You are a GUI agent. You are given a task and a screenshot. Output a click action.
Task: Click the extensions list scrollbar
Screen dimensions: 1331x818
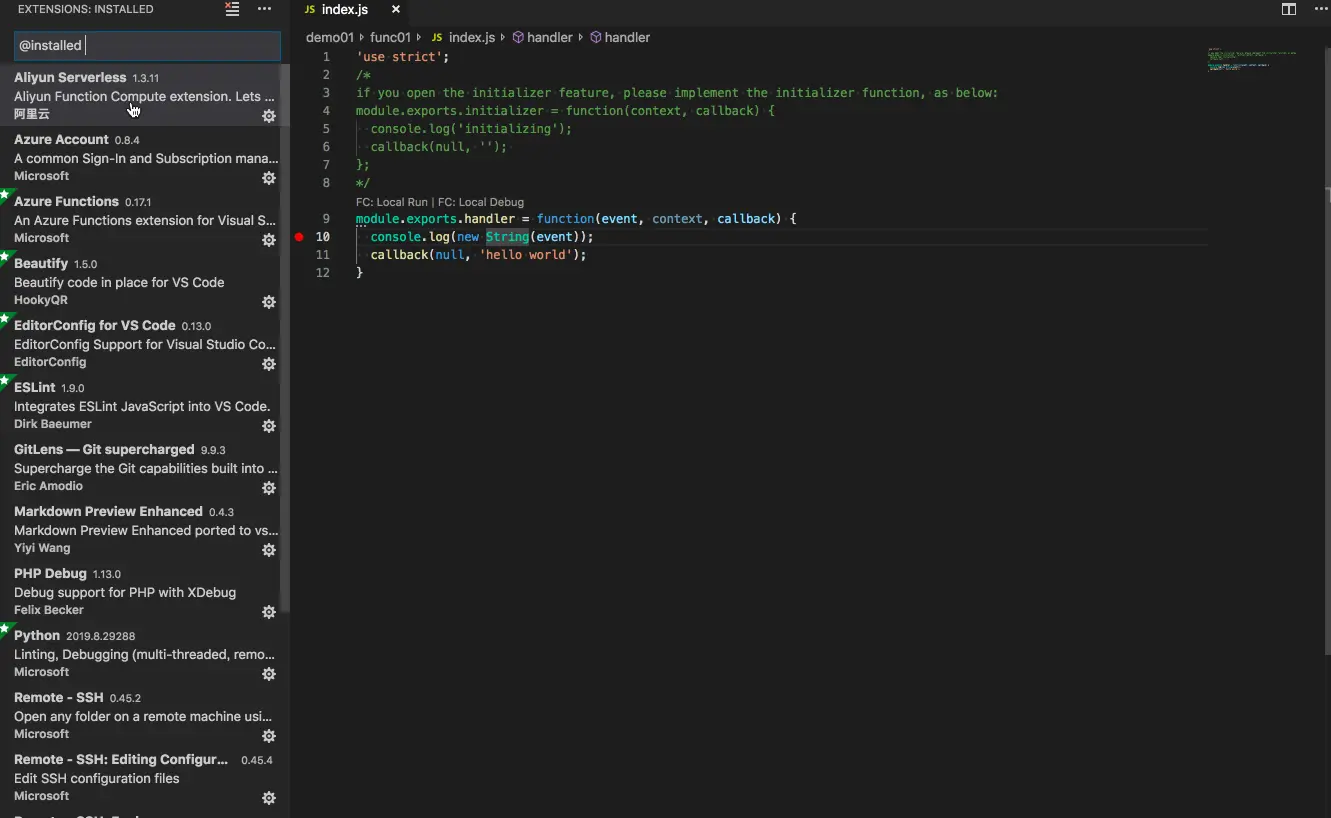tap(285, 340)
